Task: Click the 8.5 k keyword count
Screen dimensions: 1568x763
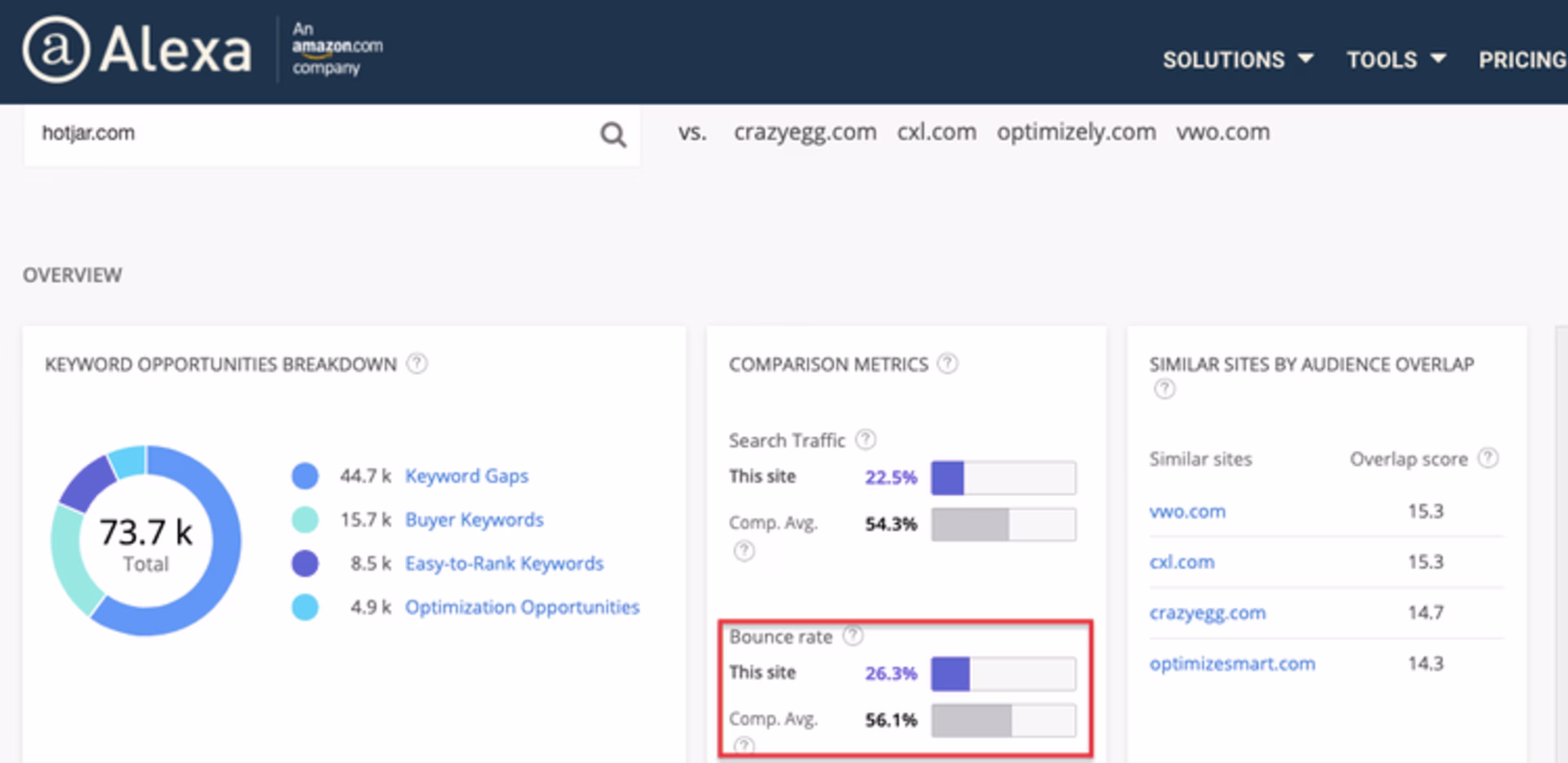Action: click(x=371, y=564)
